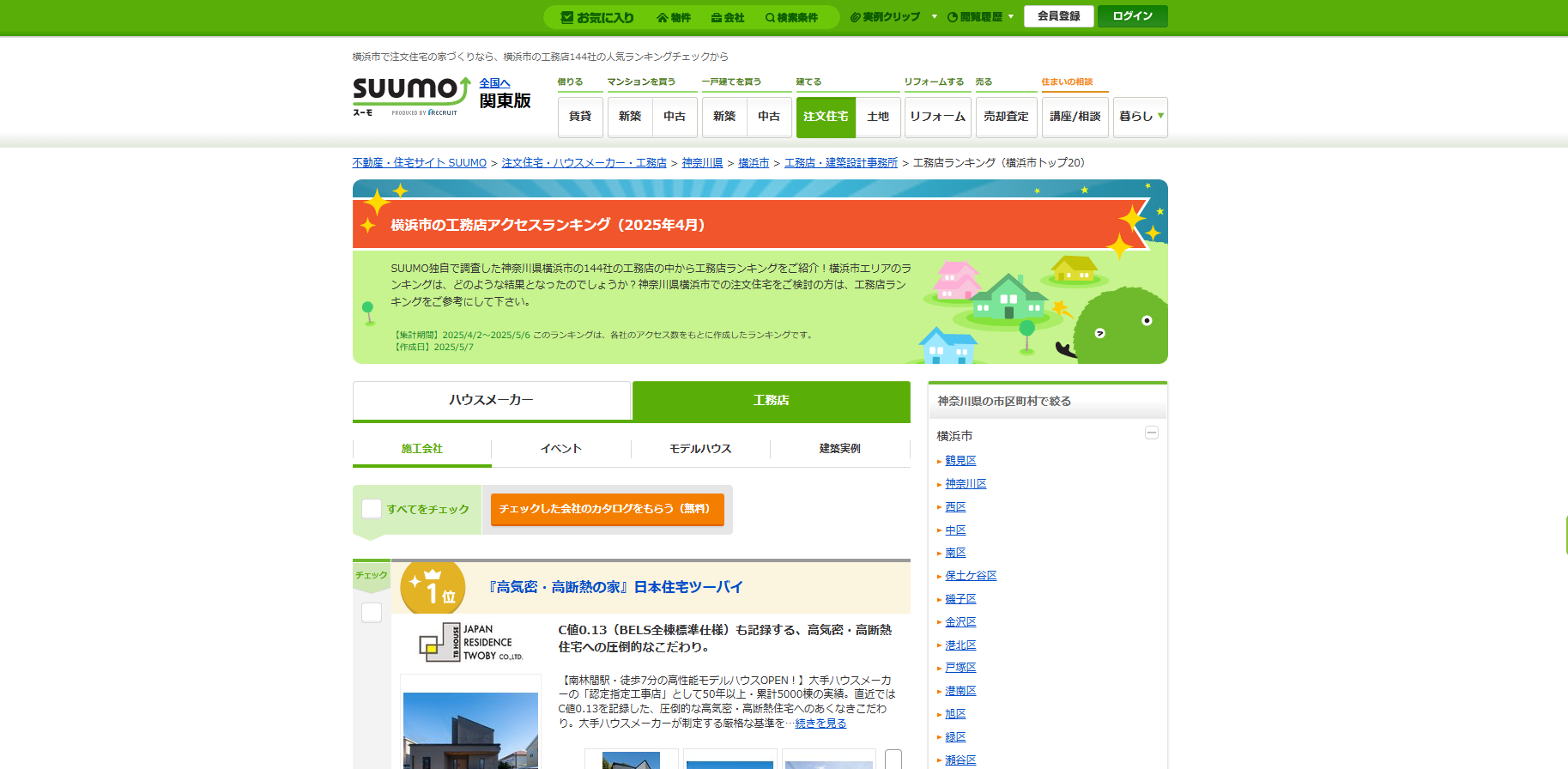Screen dimensions: 1568x769
Task: Select the 注文住宅 navigation tab
Action: (x=826, y=117)
